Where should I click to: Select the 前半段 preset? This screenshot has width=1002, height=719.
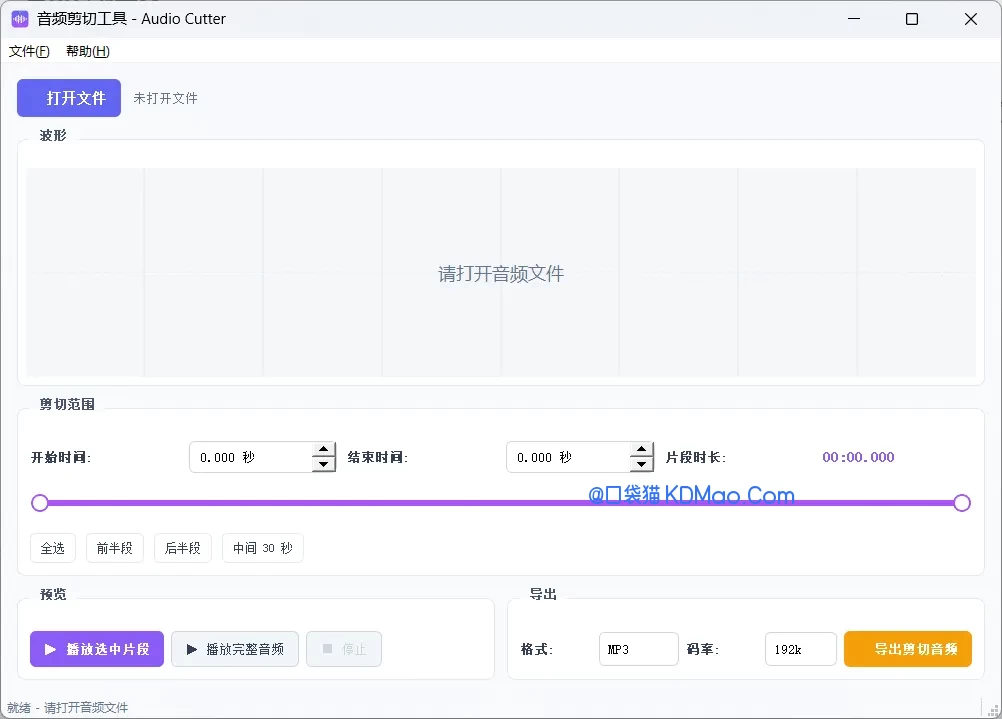[115, 548]
